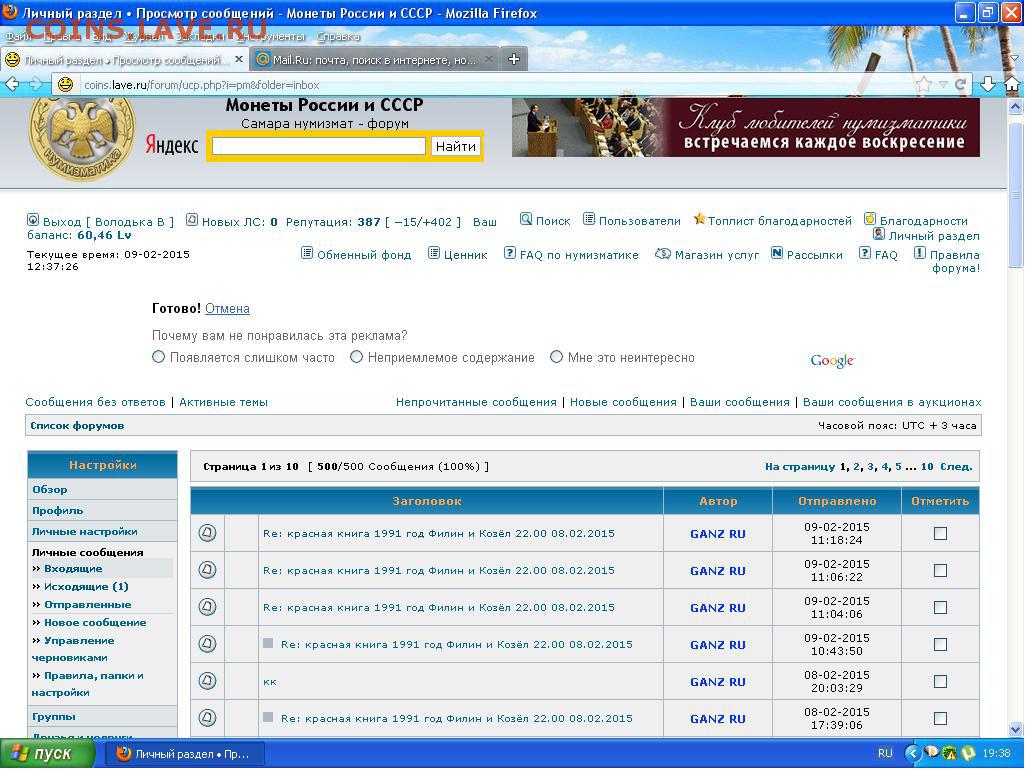Click the forward navigation arrow
Screen dimensions: 1035x780
36,84
